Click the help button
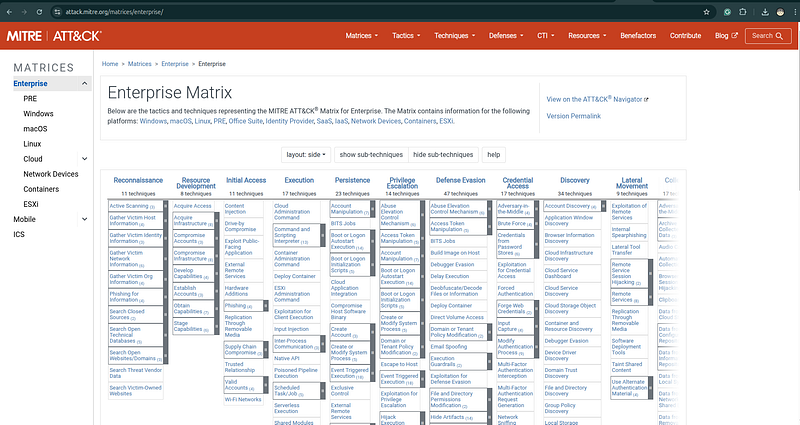Image resolution: width=800 pixels, height=425 pixels. point(493,155)
